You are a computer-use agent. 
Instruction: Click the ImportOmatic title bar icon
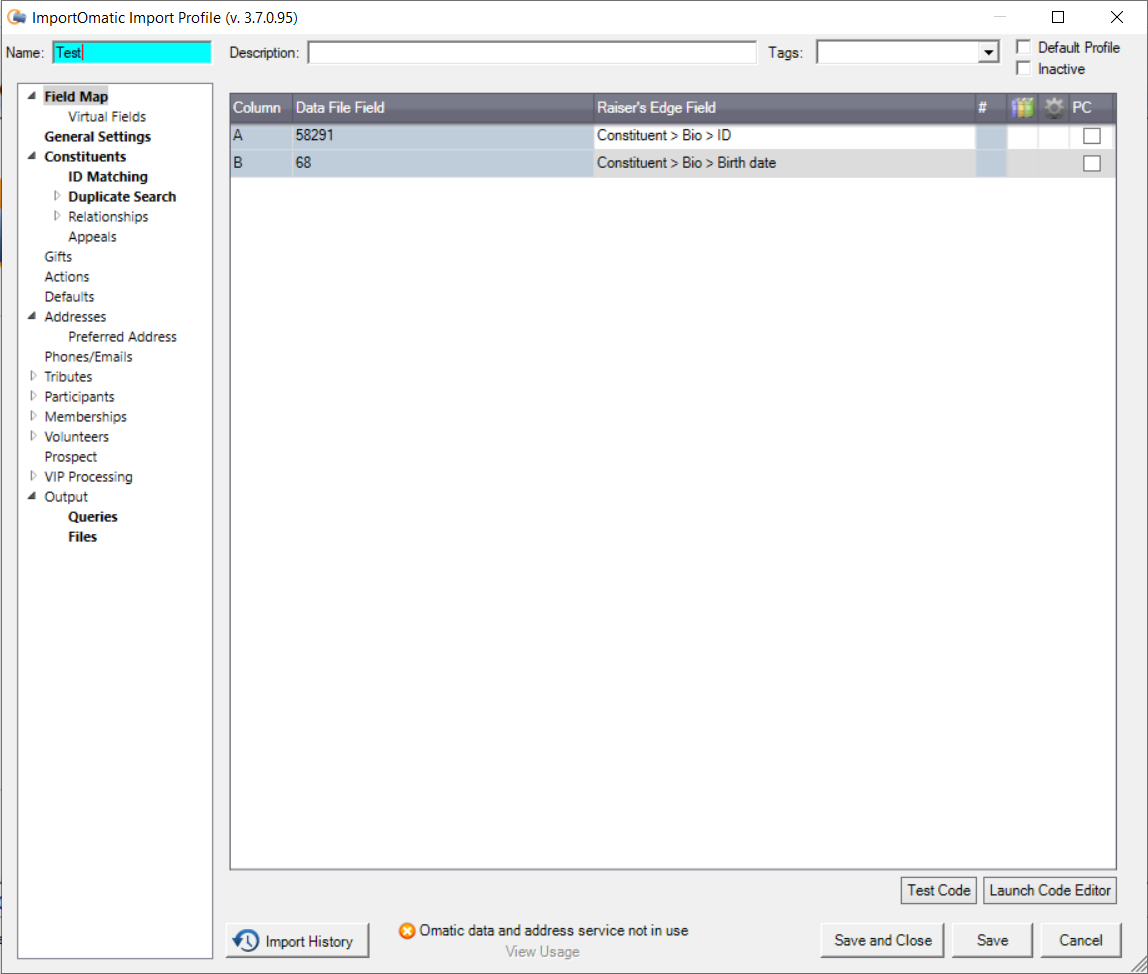[16, 17]
